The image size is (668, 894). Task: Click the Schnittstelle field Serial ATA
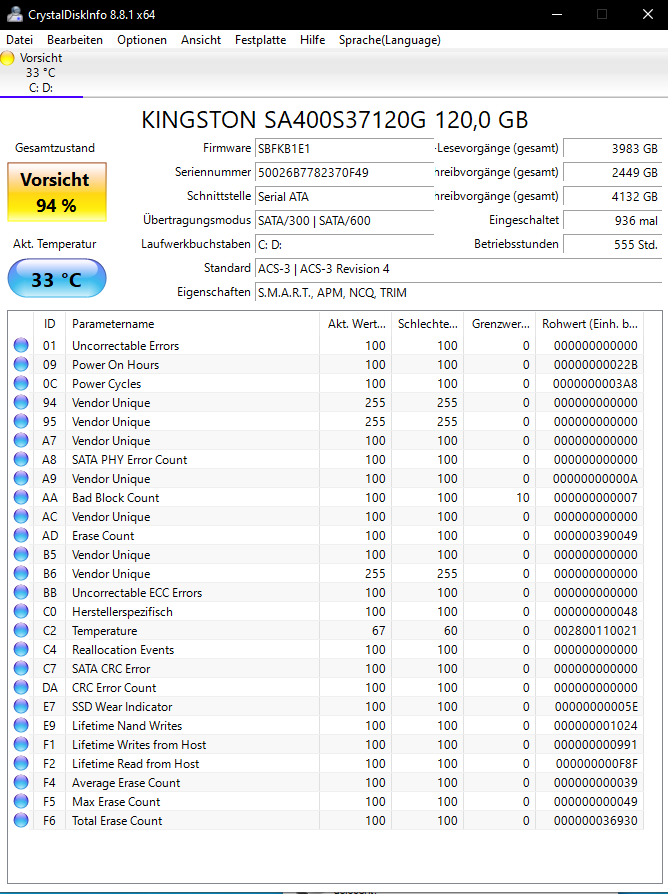click(344, 197)
